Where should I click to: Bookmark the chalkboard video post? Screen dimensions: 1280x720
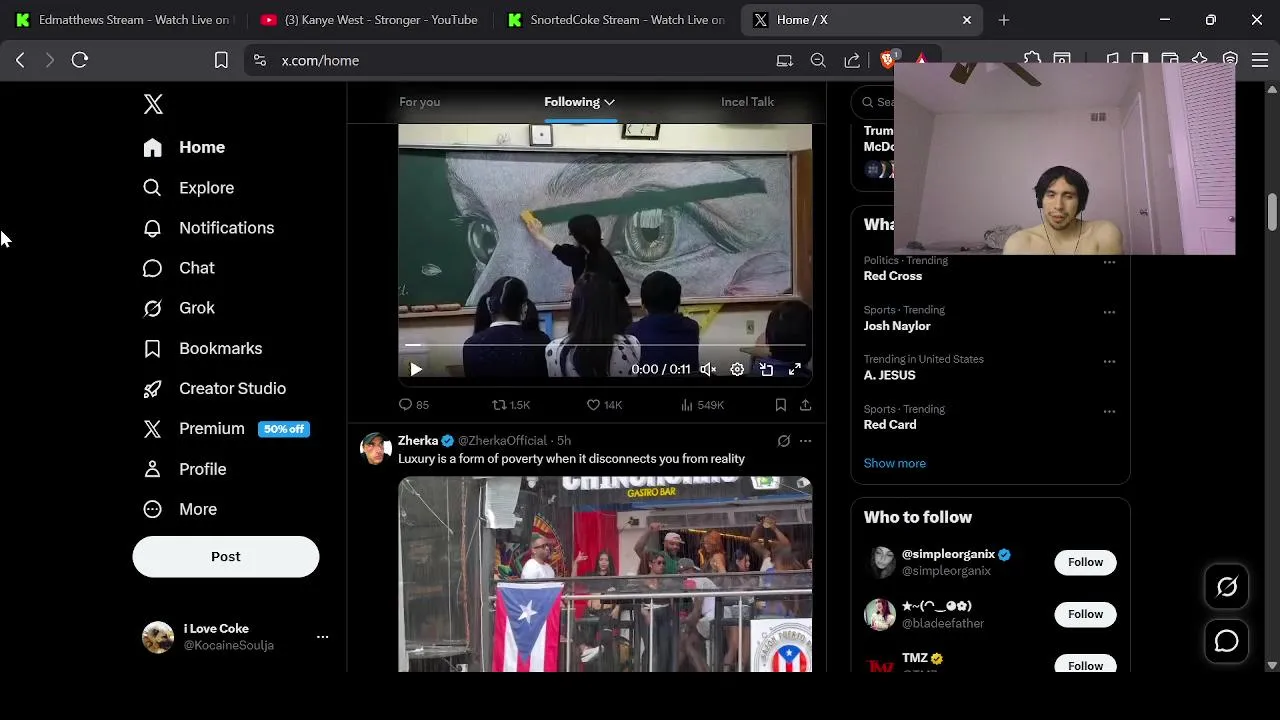click(780, 405)
